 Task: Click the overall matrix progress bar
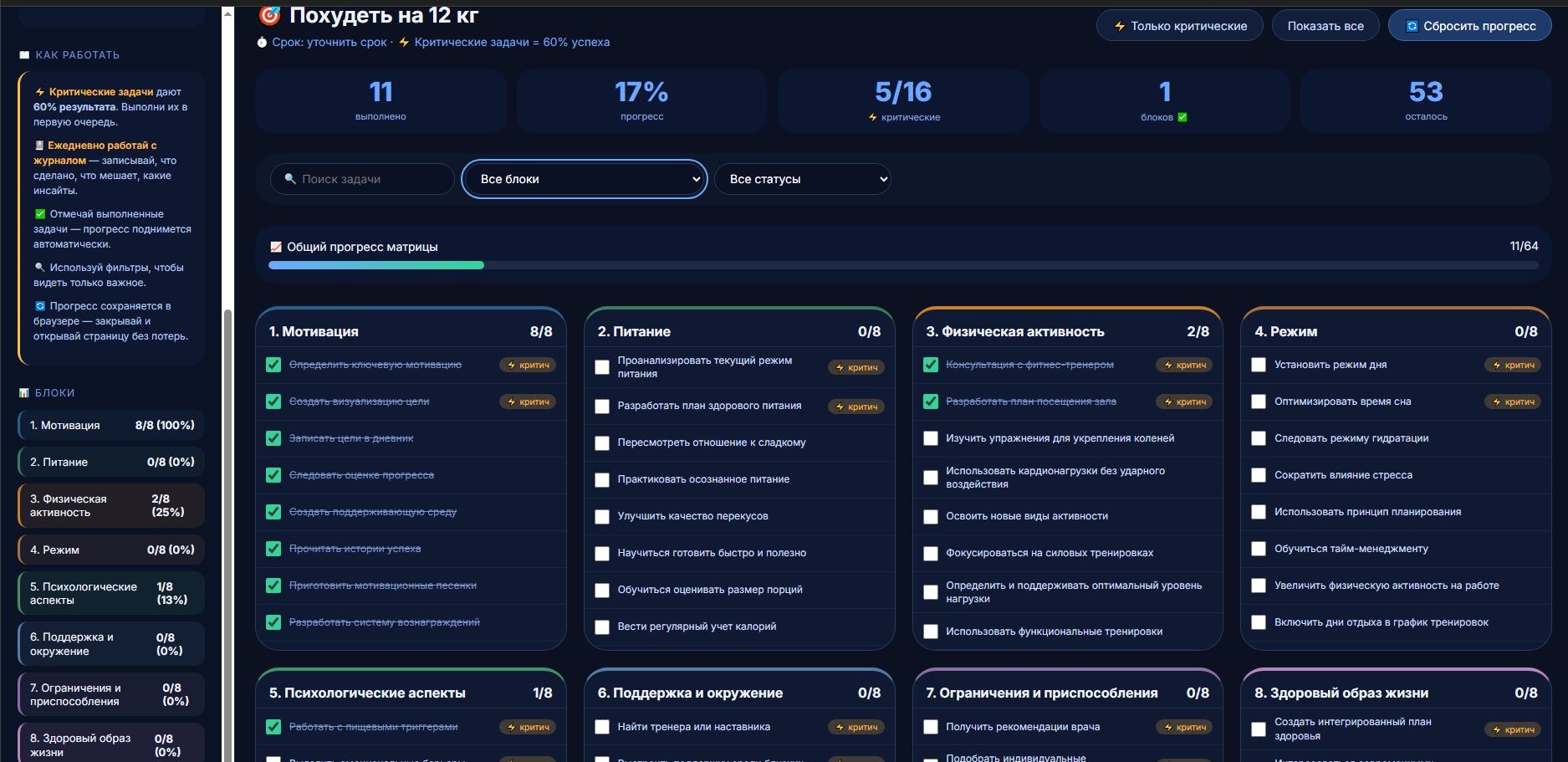click(903, 265)
